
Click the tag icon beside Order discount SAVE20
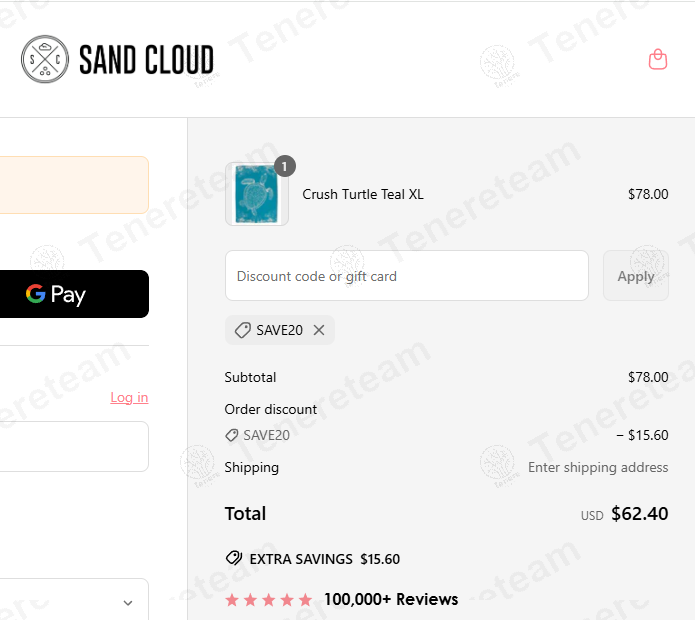[232, 435]
